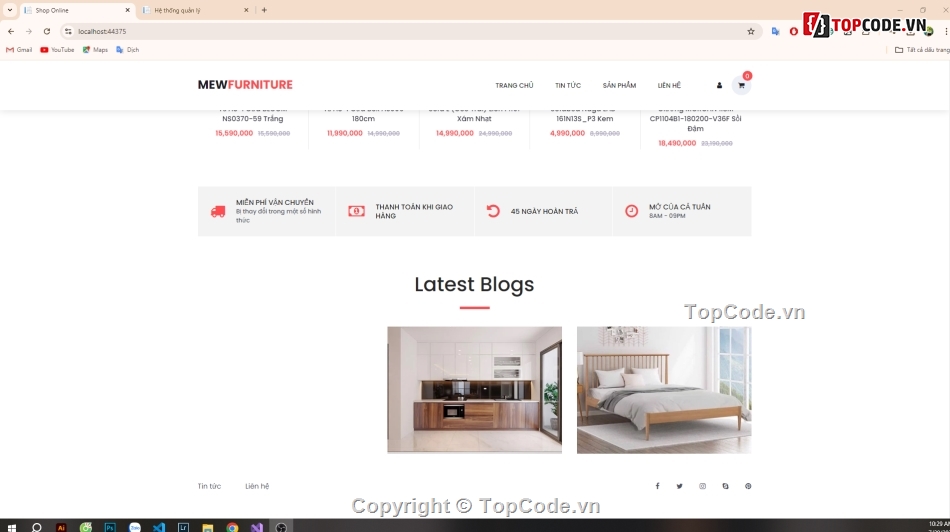Go back with the browser back arrow

click(11, 32)
